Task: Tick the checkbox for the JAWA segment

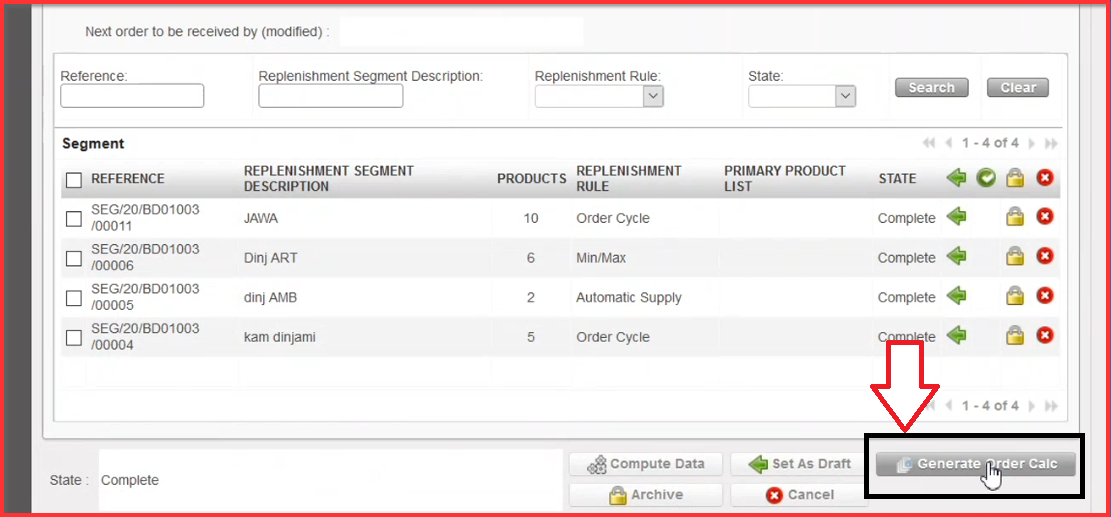Action: 74,218
